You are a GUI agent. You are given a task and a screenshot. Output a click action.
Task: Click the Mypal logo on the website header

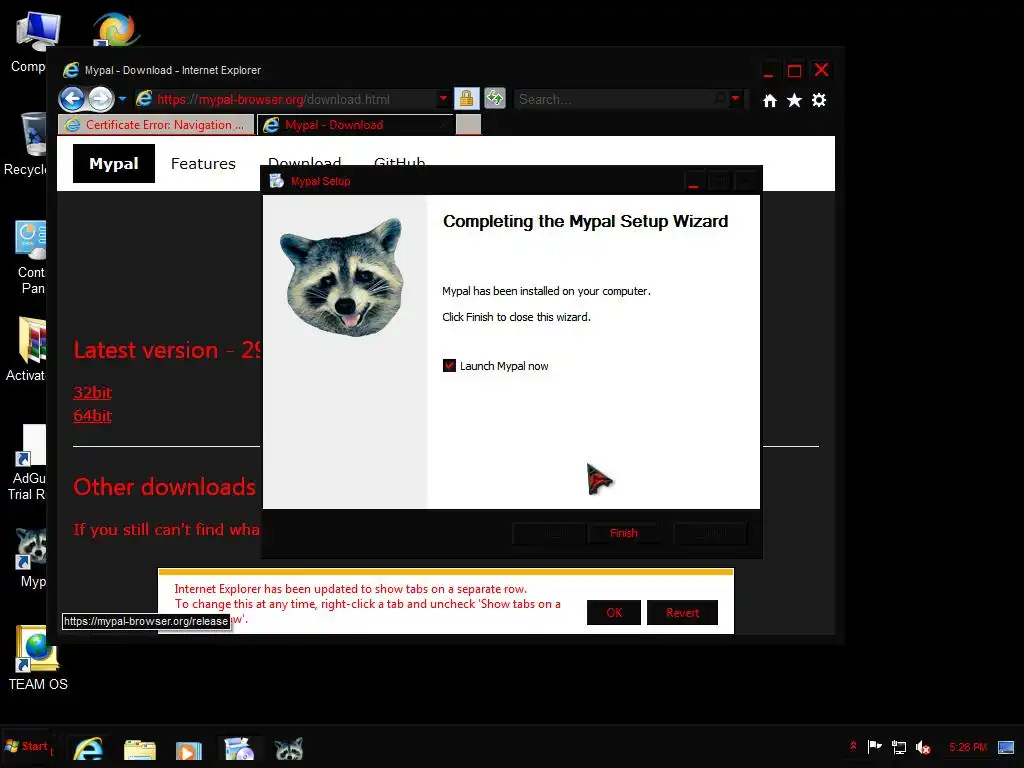(114, 163)
